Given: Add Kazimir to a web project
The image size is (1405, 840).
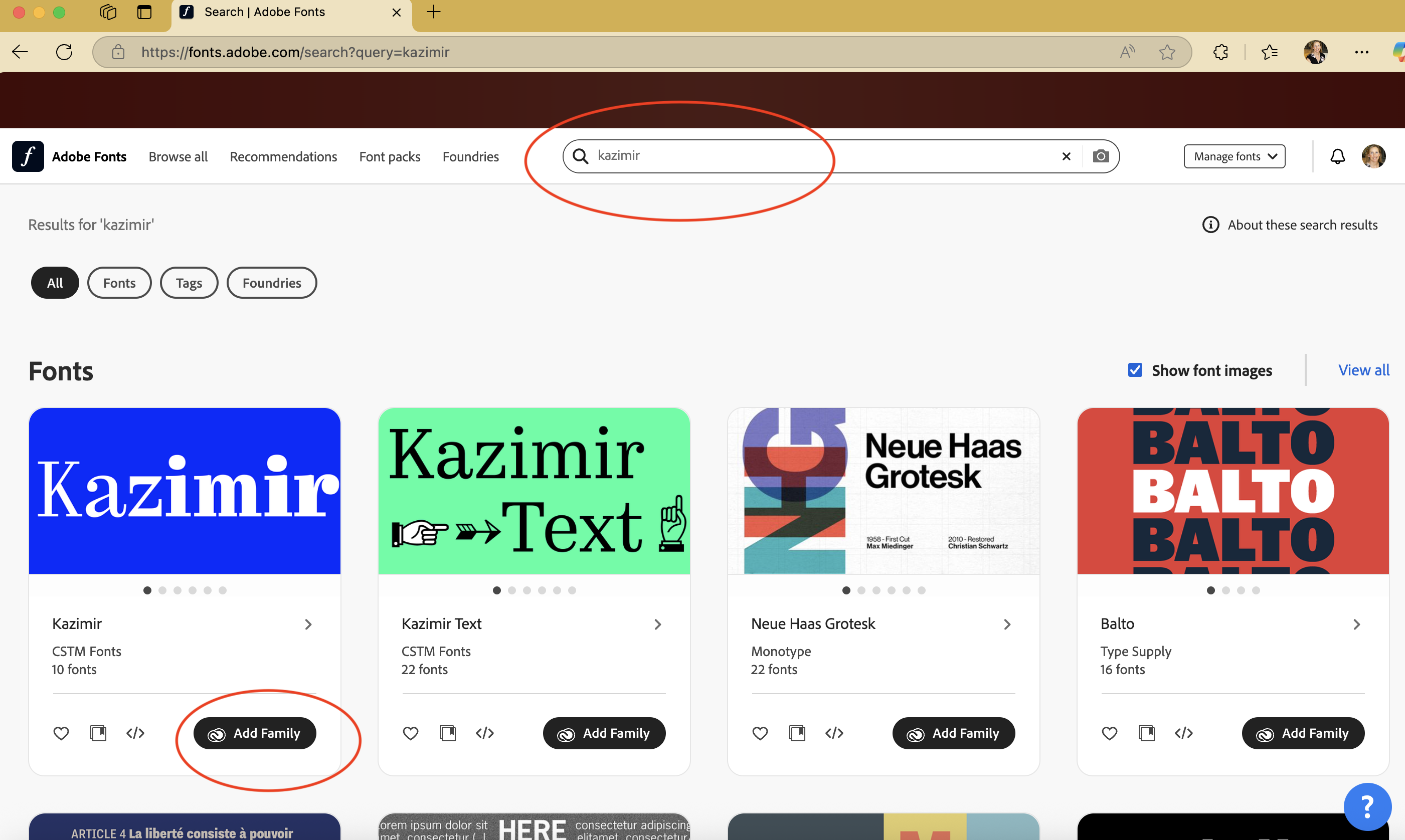Looking at the screenshot, I should [x=99, y=733].
